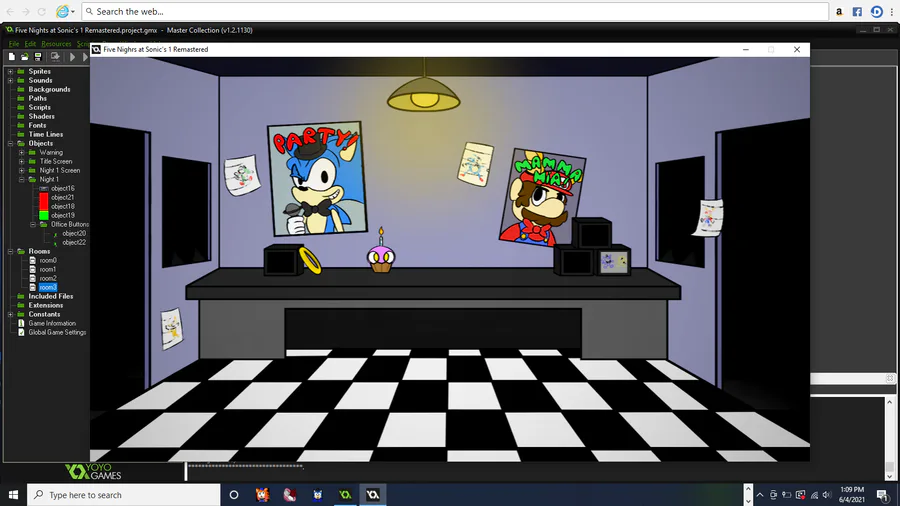Collapse the Rooms folder

10,251
